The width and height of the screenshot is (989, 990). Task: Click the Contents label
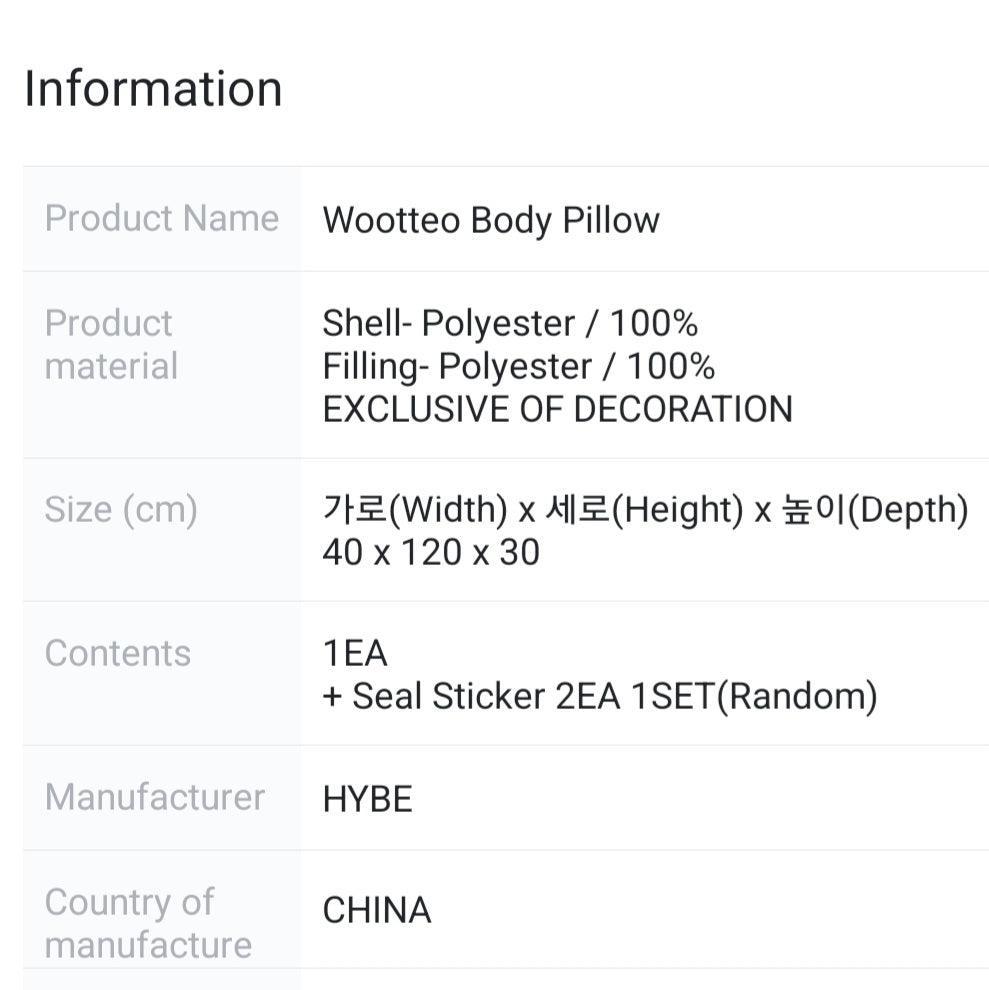118,653
